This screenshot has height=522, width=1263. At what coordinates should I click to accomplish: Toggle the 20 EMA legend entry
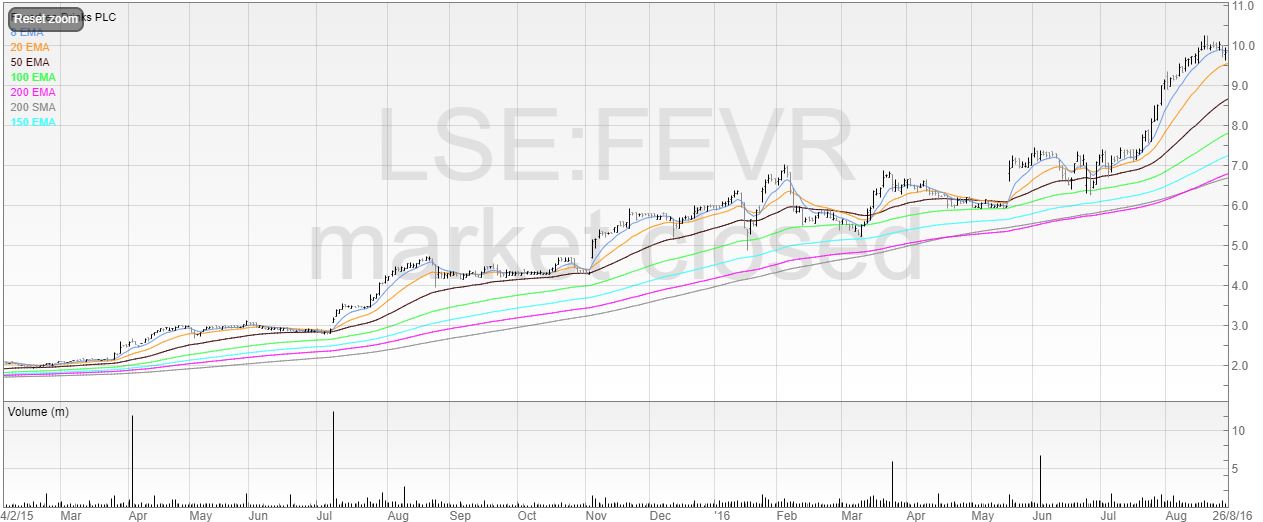click(28, 47)
